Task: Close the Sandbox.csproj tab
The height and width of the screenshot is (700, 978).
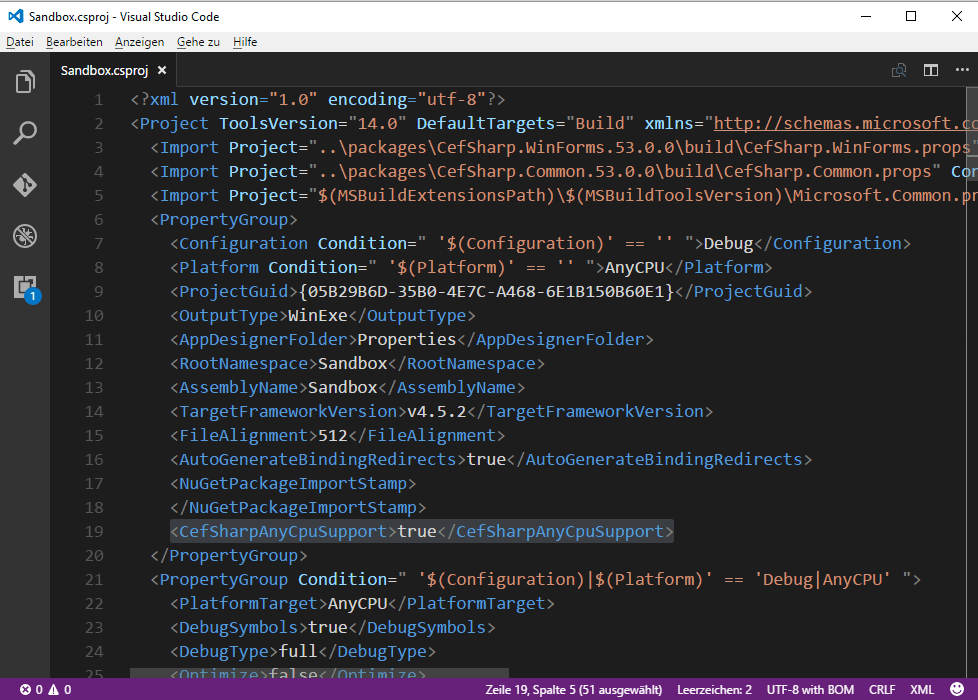Action: (x=162, y=70)
